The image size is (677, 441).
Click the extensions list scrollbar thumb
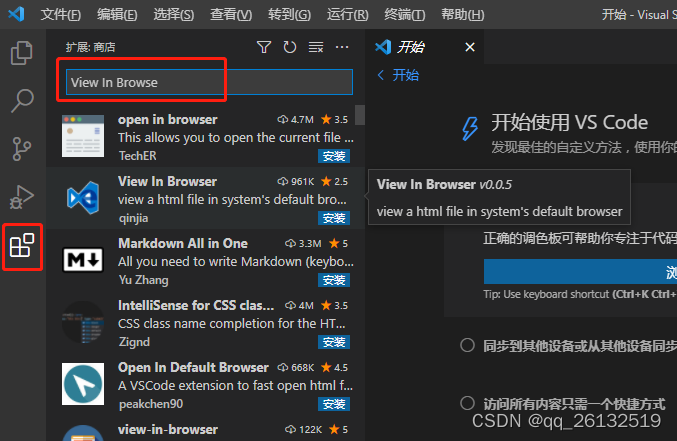tap(360, 115)
